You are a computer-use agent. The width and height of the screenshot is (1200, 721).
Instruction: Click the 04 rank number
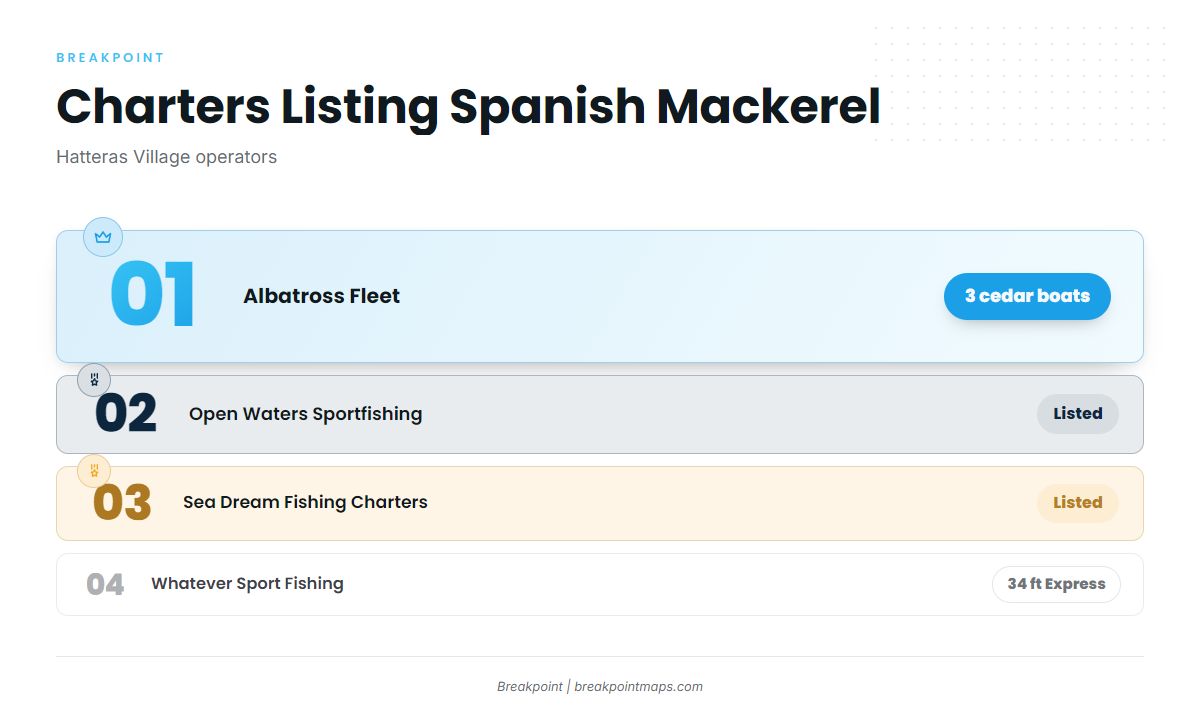[105, 584]
